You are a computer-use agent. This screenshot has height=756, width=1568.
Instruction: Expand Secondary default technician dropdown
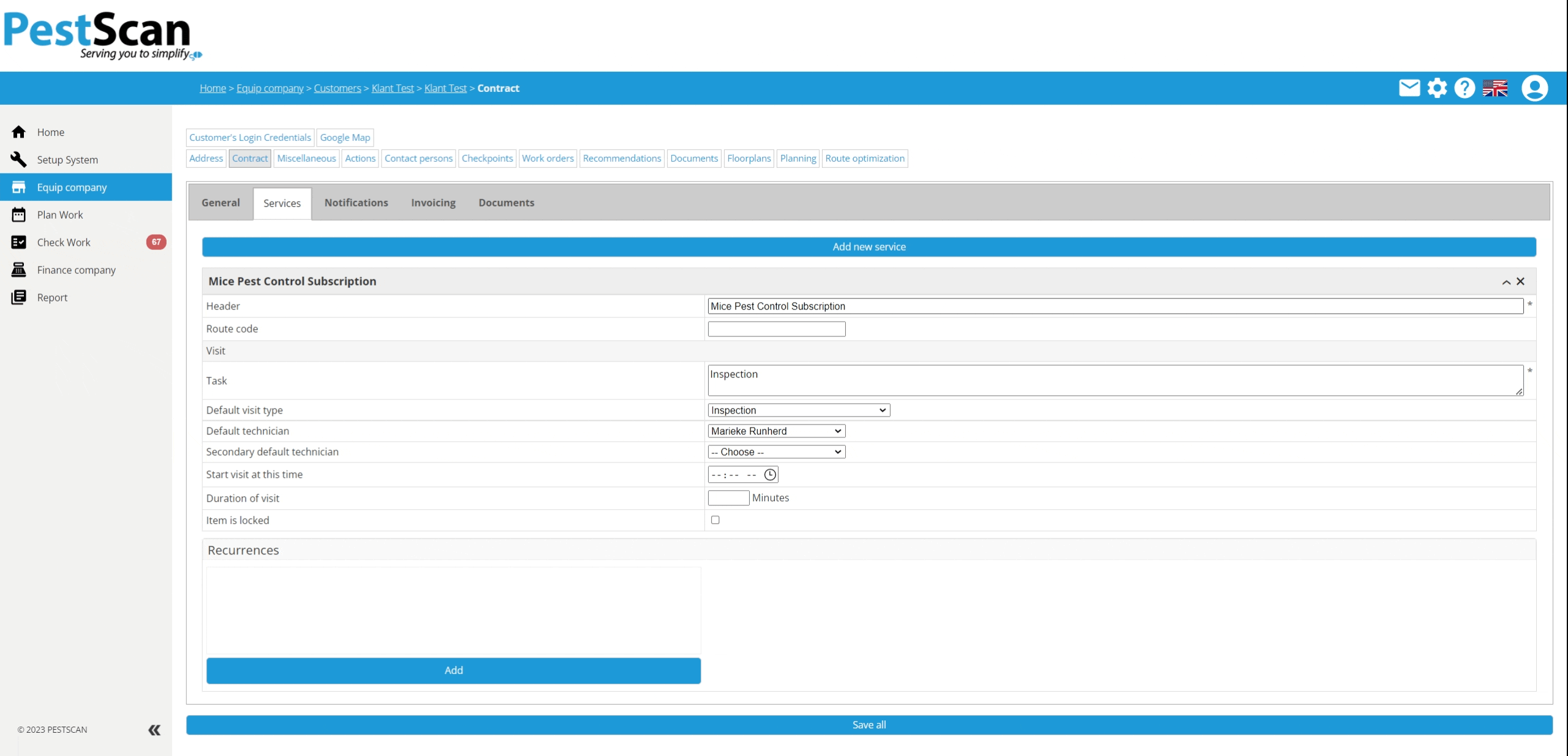click(776, 452)
